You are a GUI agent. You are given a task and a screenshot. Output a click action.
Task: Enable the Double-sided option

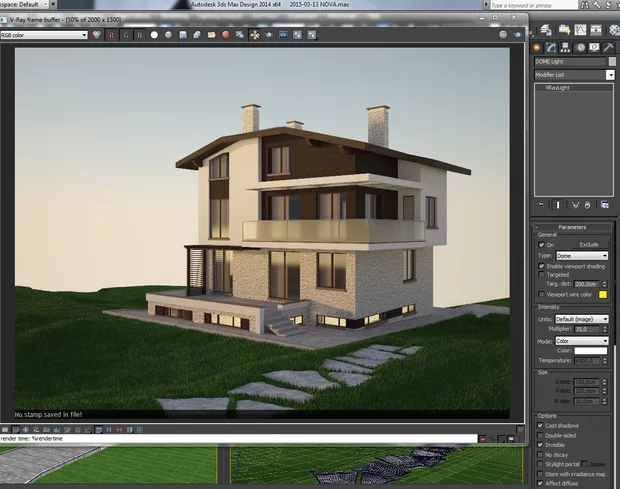point(541,435)
